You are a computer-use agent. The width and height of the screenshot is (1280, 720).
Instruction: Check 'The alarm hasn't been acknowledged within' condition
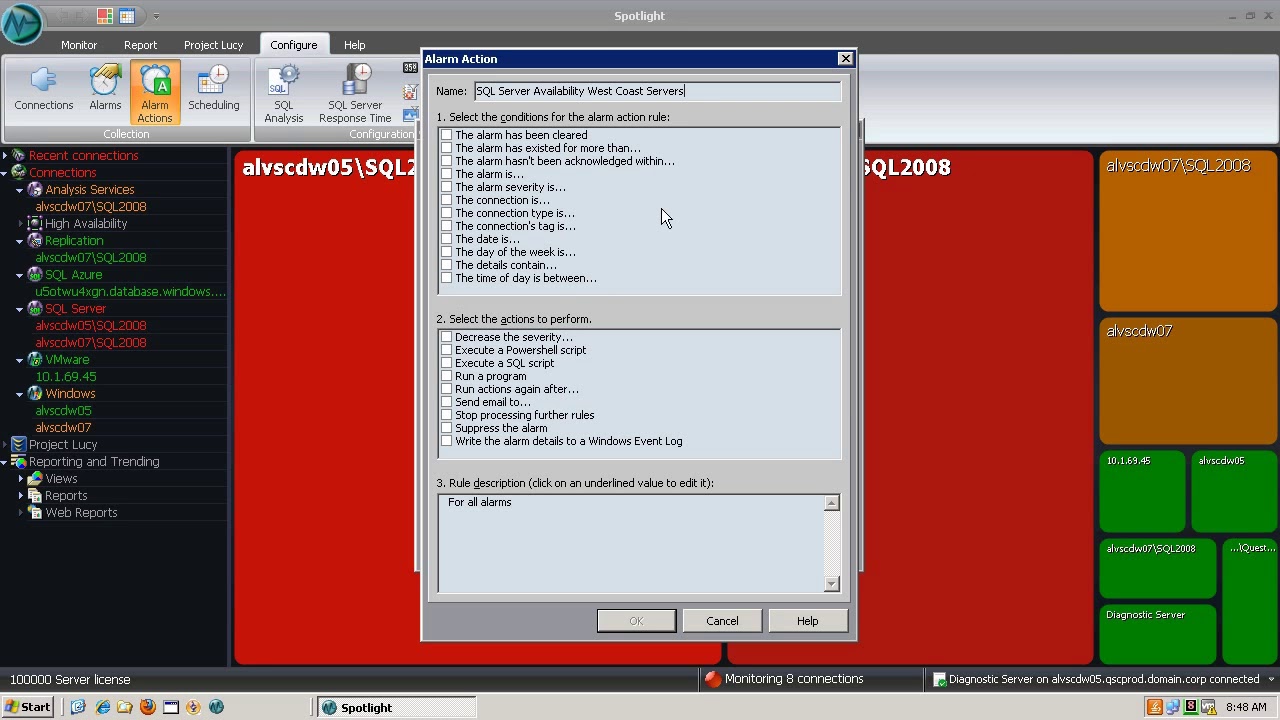pos(447,161)
